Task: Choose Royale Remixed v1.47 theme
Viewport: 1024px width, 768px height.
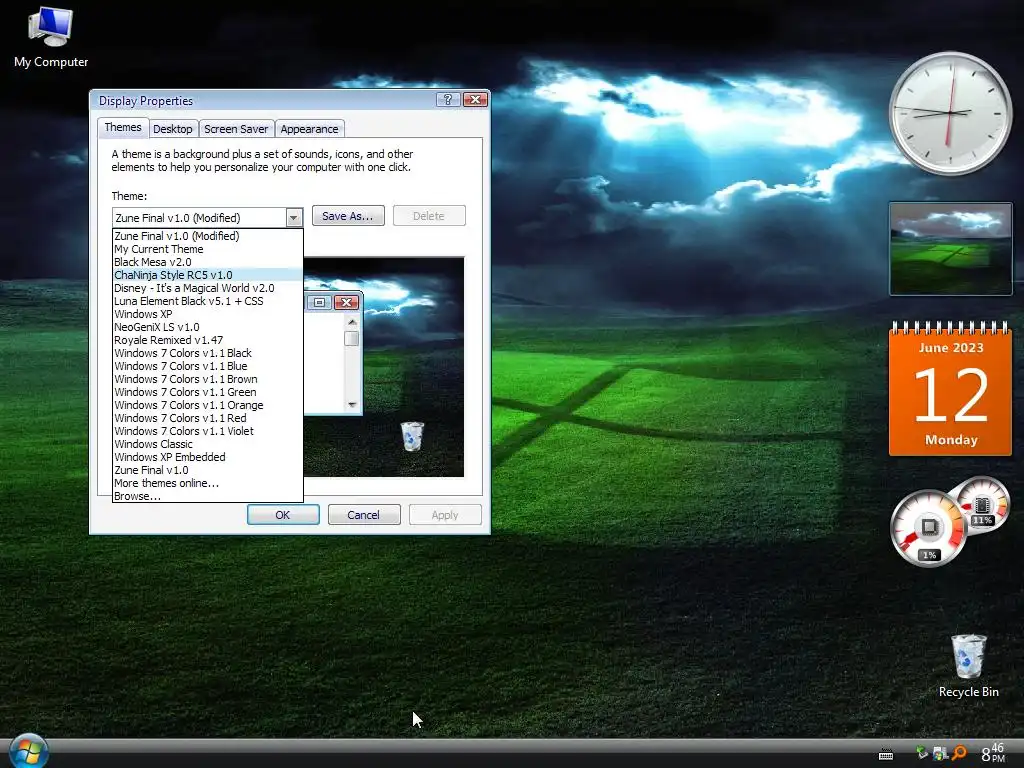Action: point(208,340)
